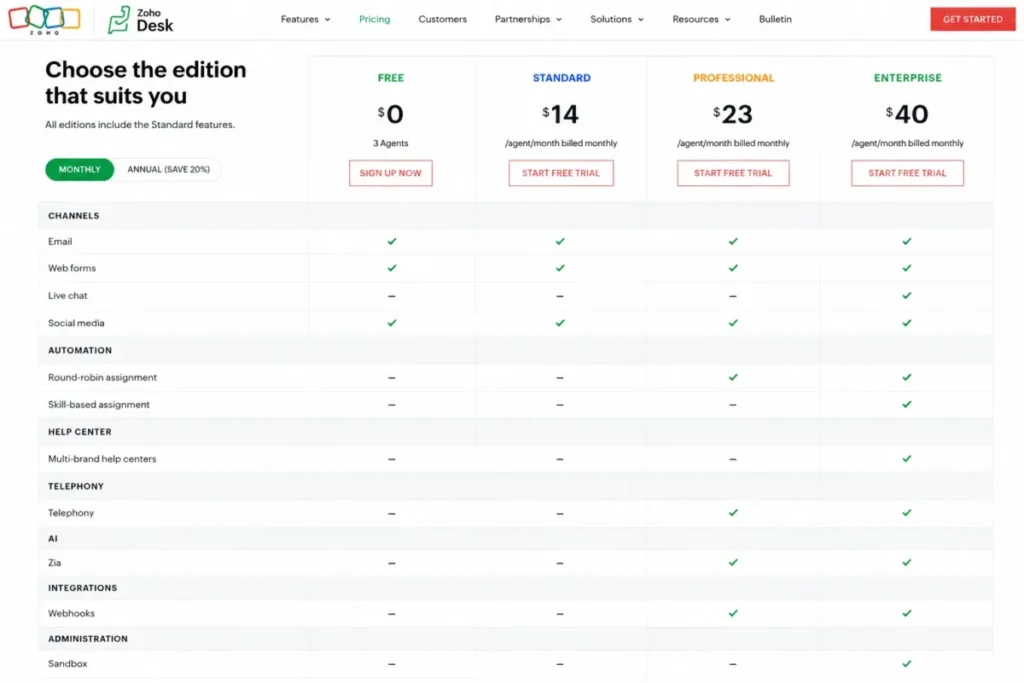
Task: Click the GET STARTED button
Action: pyautogui.click(x=972, y=19)
